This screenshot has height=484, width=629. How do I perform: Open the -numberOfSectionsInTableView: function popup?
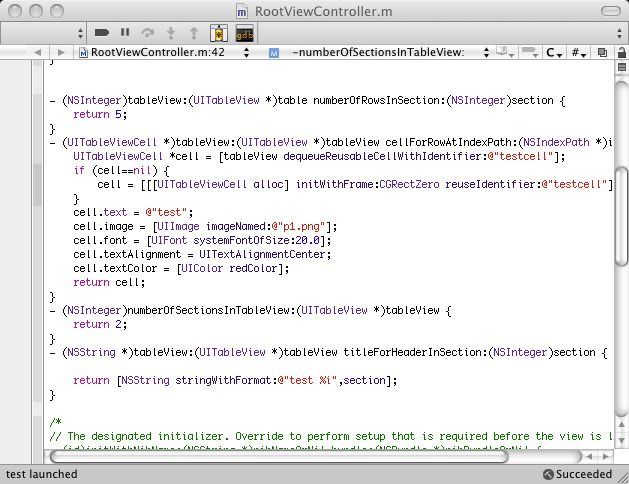[379, 52]
